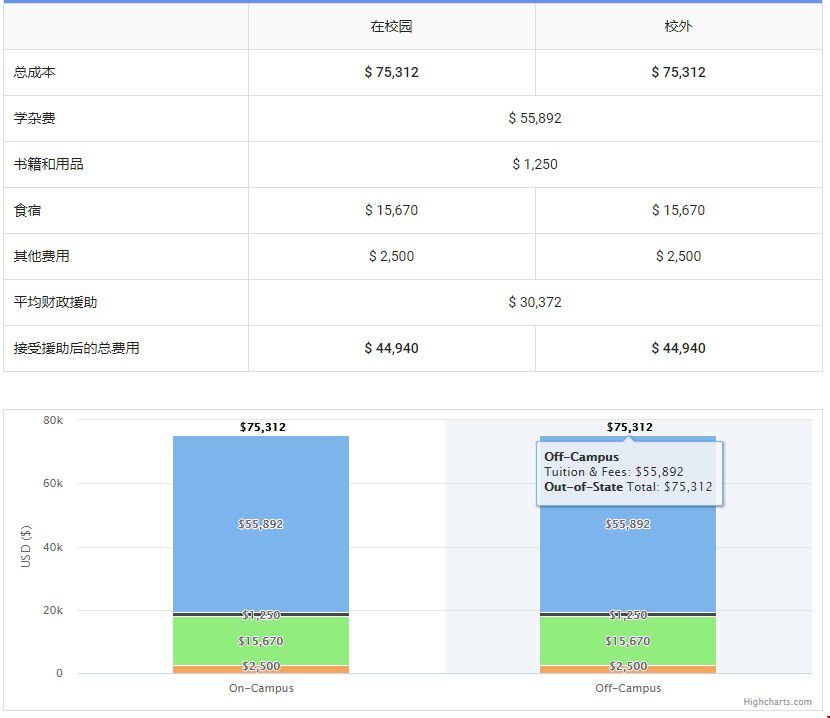Click the 在校园 column header
The image size is (830, 718).
point(391,26)
